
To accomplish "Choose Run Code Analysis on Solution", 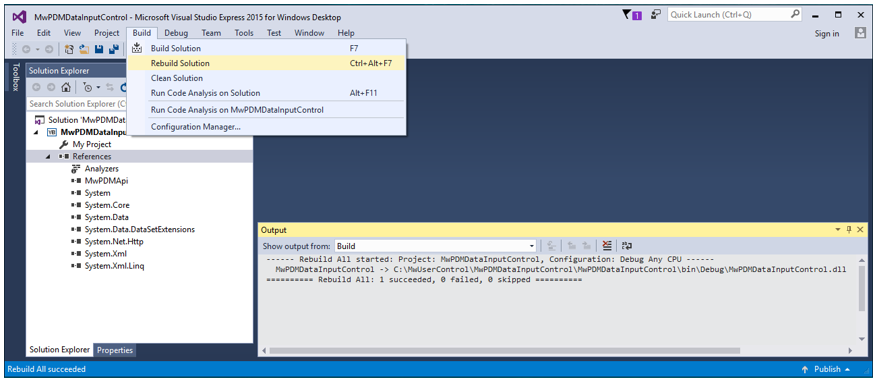I will tap(267, 93).
